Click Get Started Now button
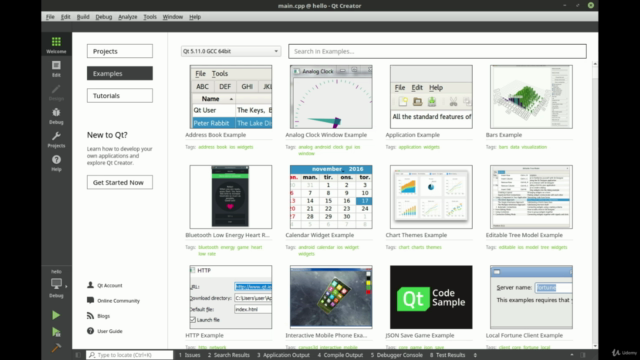The width and height of the screenshot is (640, 360). [x=120, y=182]
